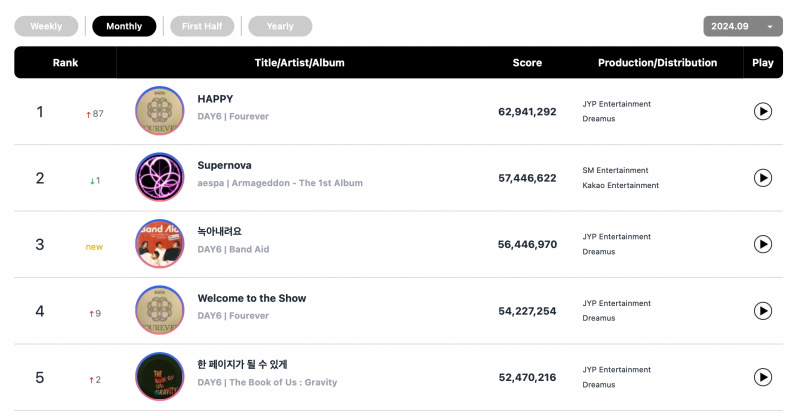
Task: Click the Score column header
Action: [x=527, y=63]
